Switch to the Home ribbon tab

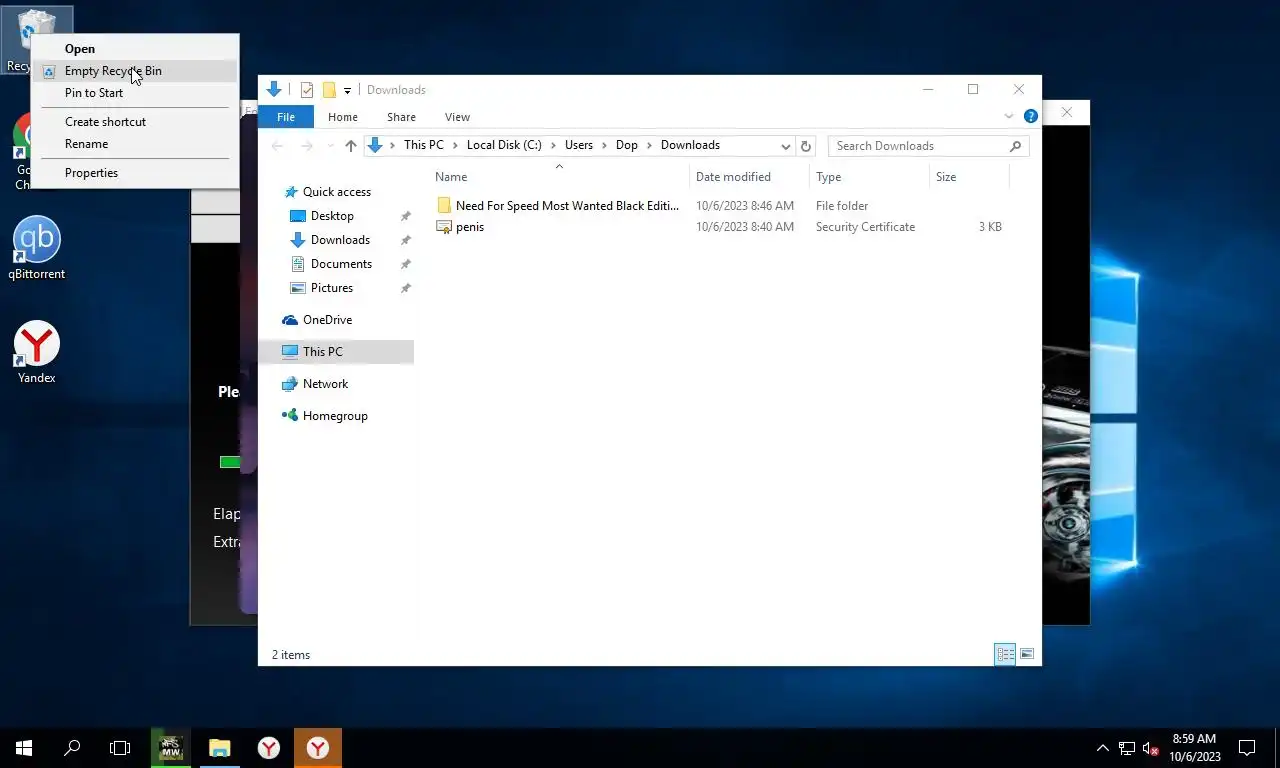(x=343, y=117)
